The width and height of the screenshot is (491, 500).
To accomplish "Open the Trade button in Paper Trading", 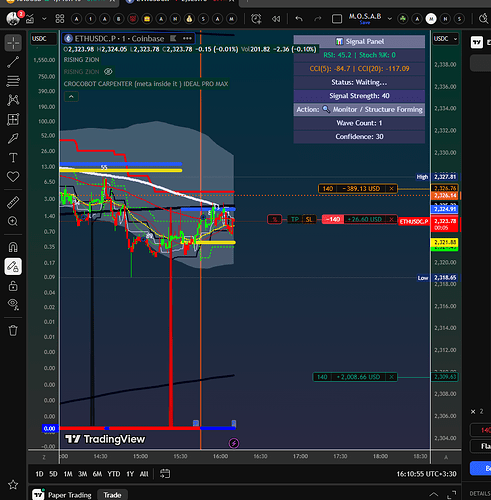I will click(112, 495).
